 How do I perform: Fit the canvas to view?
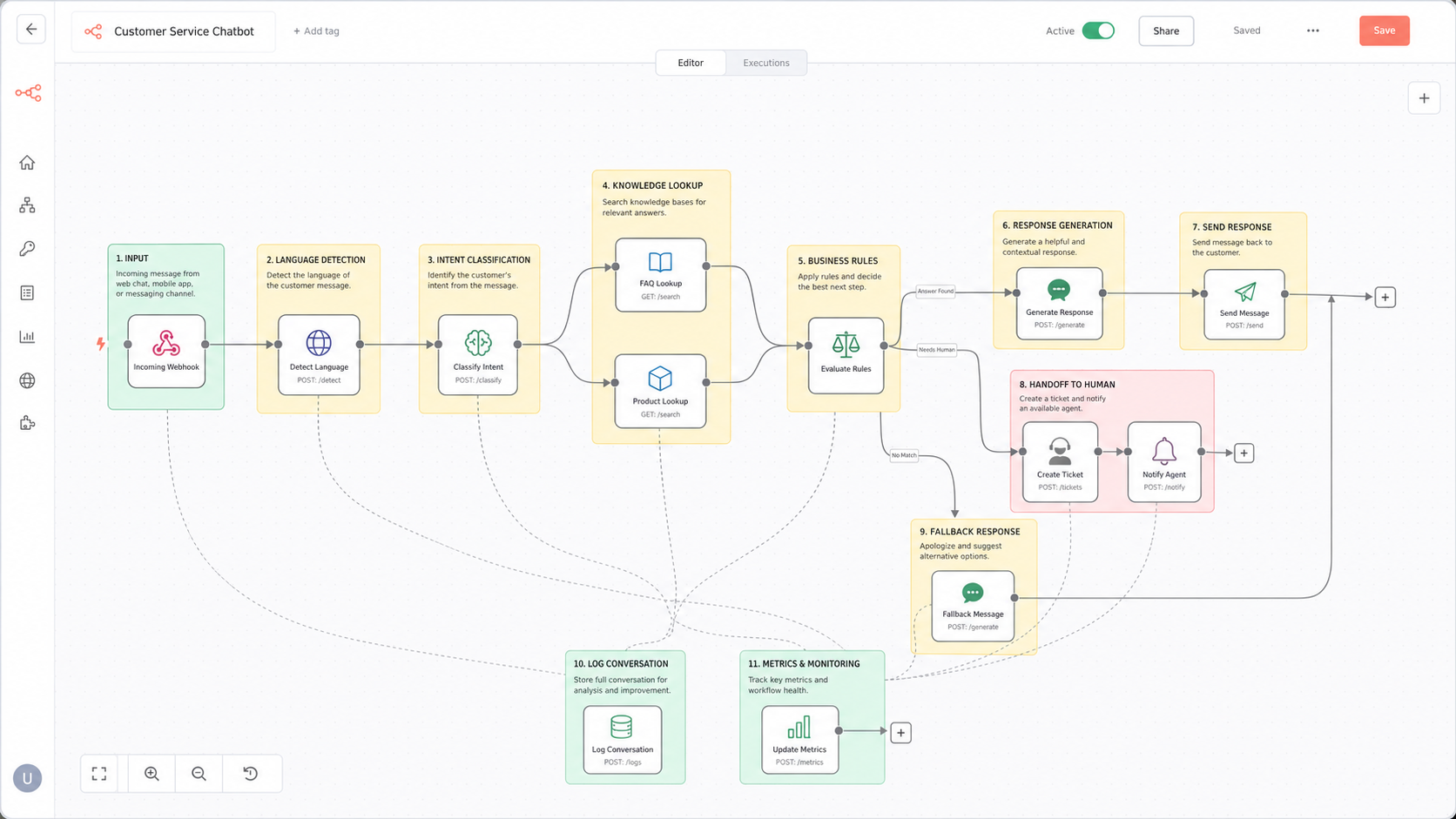pos(99,774)
